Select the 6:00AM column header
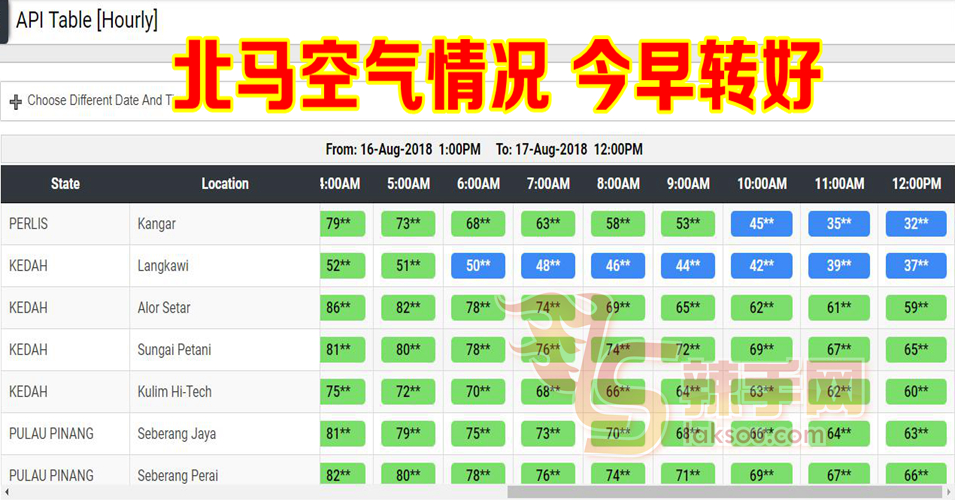Screen dimensions: 955x500 point(478,184)
